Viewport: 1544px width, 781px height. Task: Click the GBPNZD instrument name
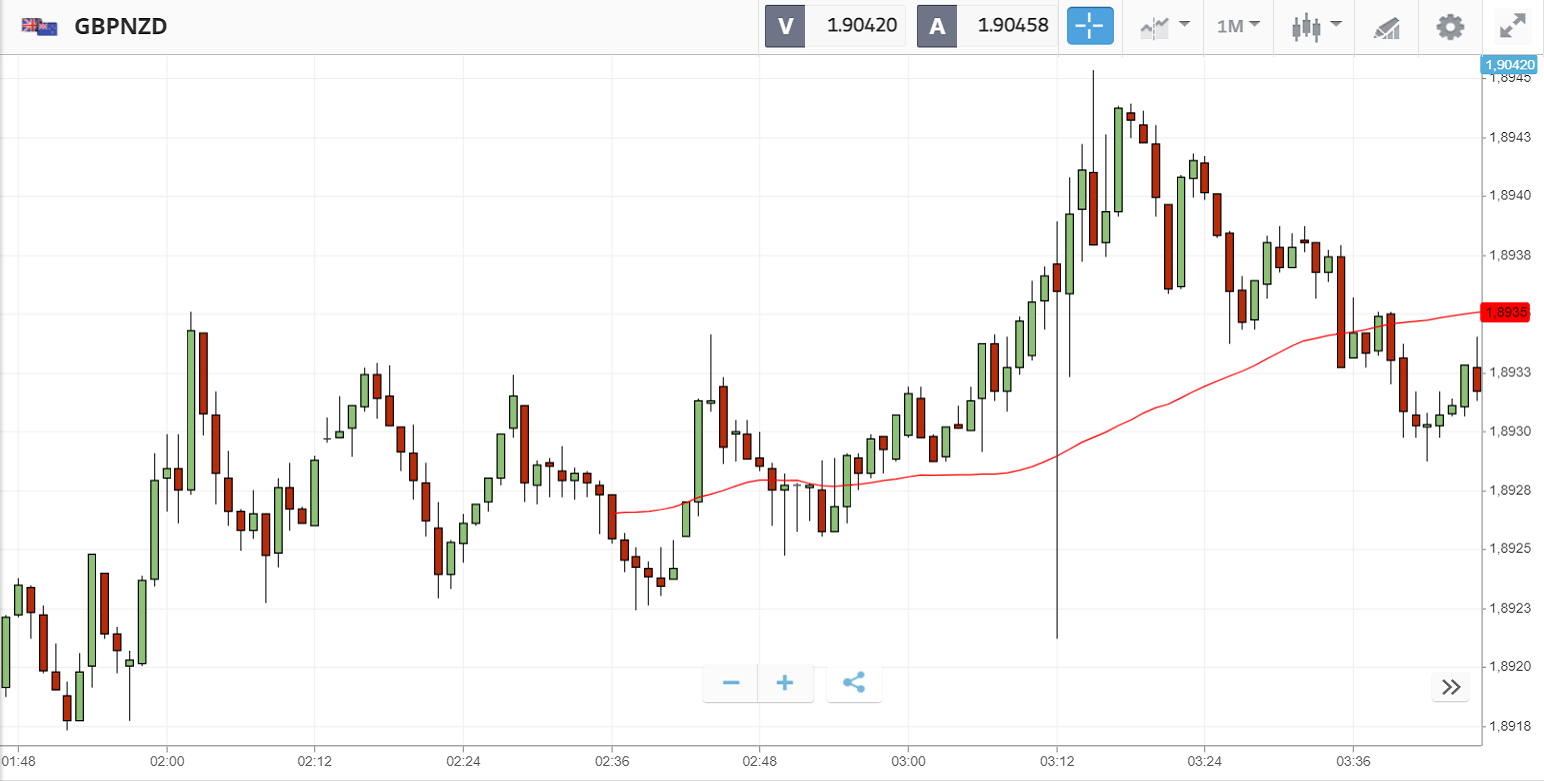pos(120,27)
